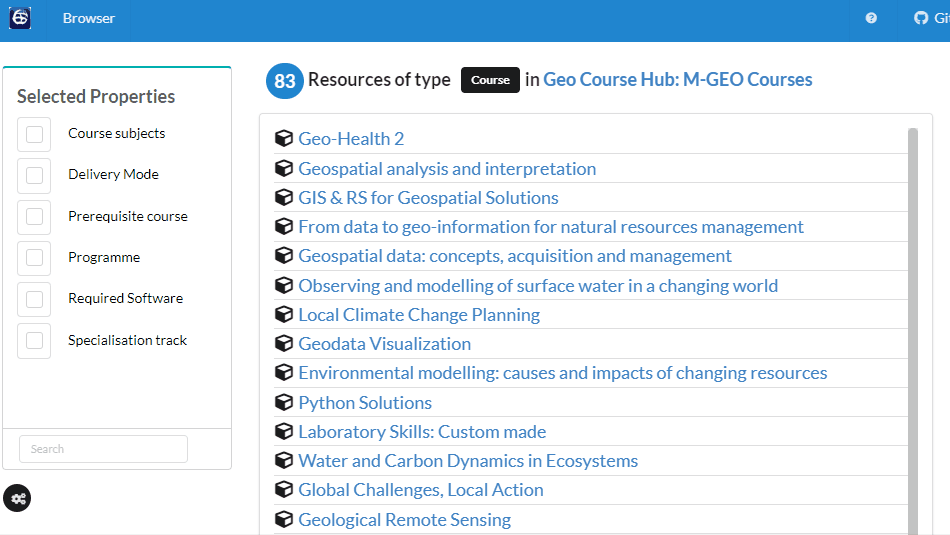Toggle the Delivery Mode checkbox
This screenshot has height=535, width=950.
[x=34, y=175]
